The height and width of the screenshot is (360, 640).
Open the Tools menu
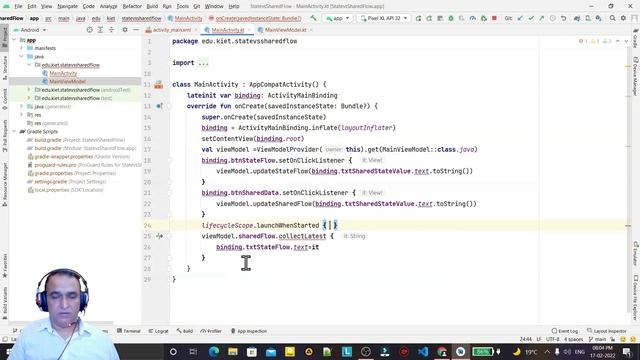point(182,7)
